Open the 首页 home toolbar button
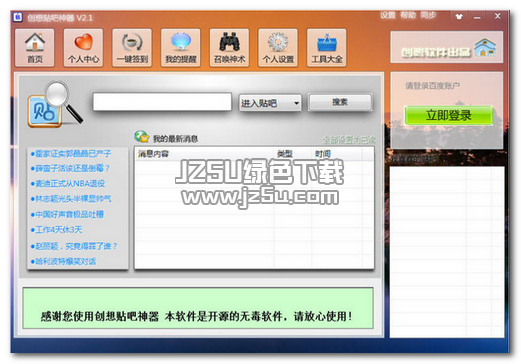The height and width of the screenshot is (364, 521). pyautogui.click(x=35, y=48)
